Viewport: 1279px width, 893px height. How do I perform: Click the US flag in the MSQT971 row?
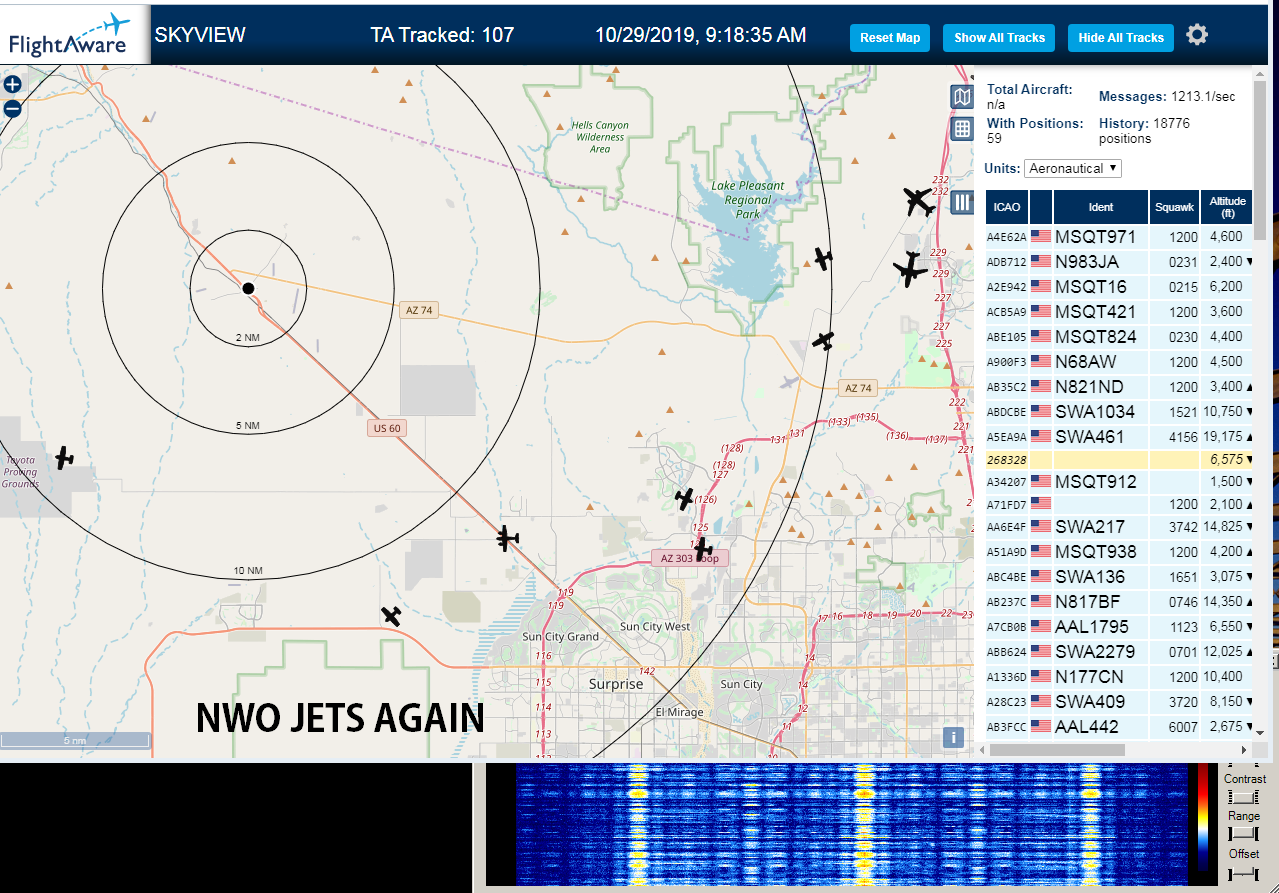pyautogui.click(x=1041, y=237)
